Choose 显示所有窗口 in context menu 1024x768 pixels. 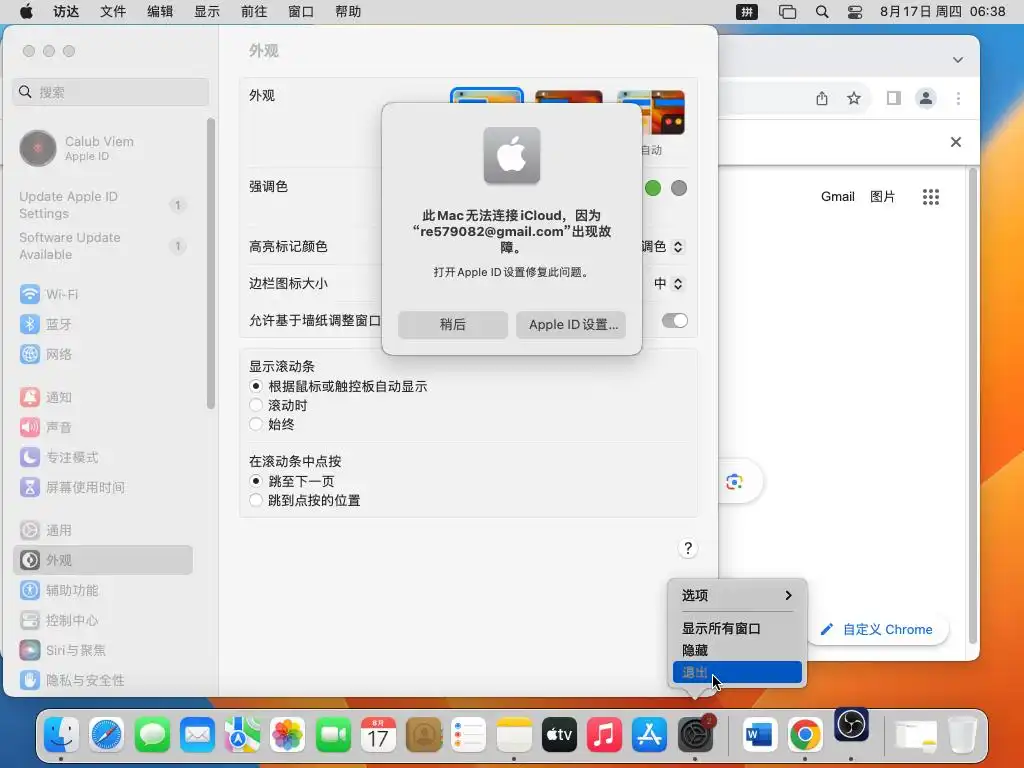point(737,628)
